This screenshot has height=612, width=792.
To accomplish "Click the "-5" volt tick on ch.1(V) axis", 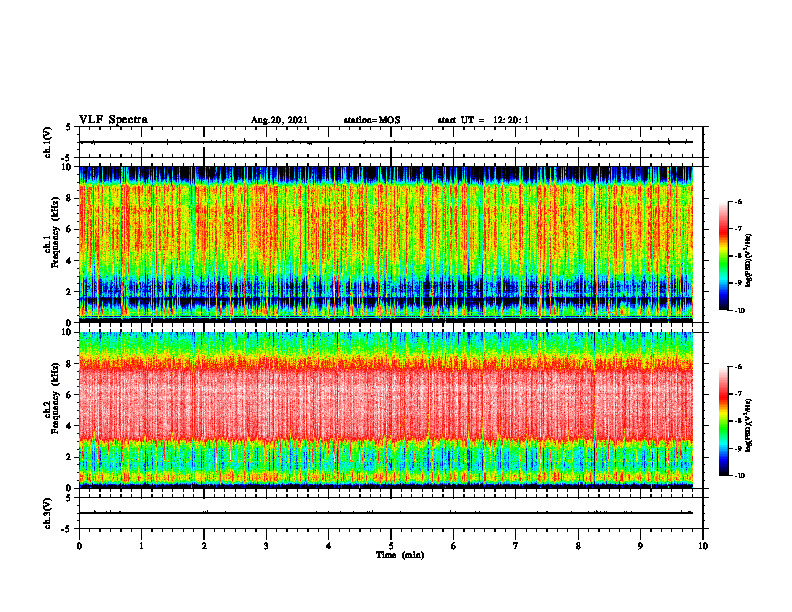I will pos(66,158).
